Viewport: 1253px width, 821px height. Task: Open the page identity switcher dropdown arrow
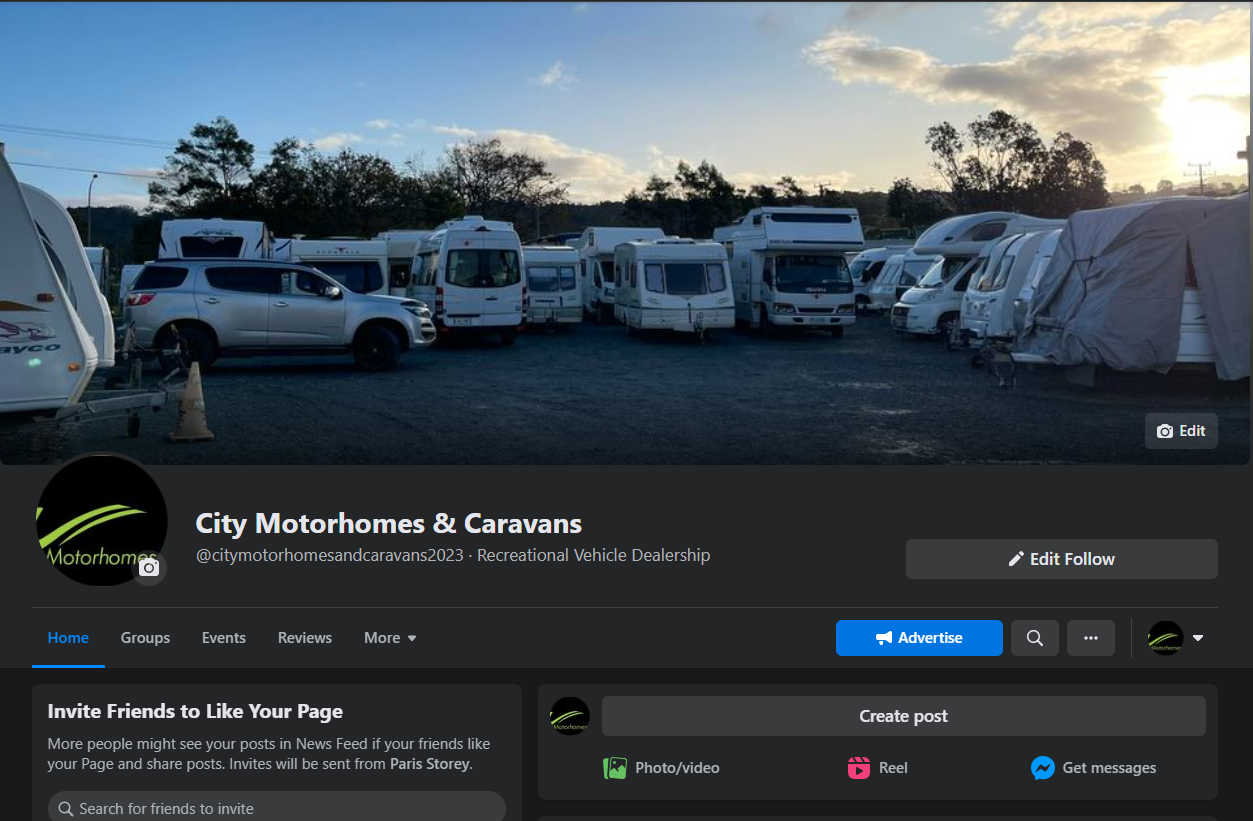1198,638
